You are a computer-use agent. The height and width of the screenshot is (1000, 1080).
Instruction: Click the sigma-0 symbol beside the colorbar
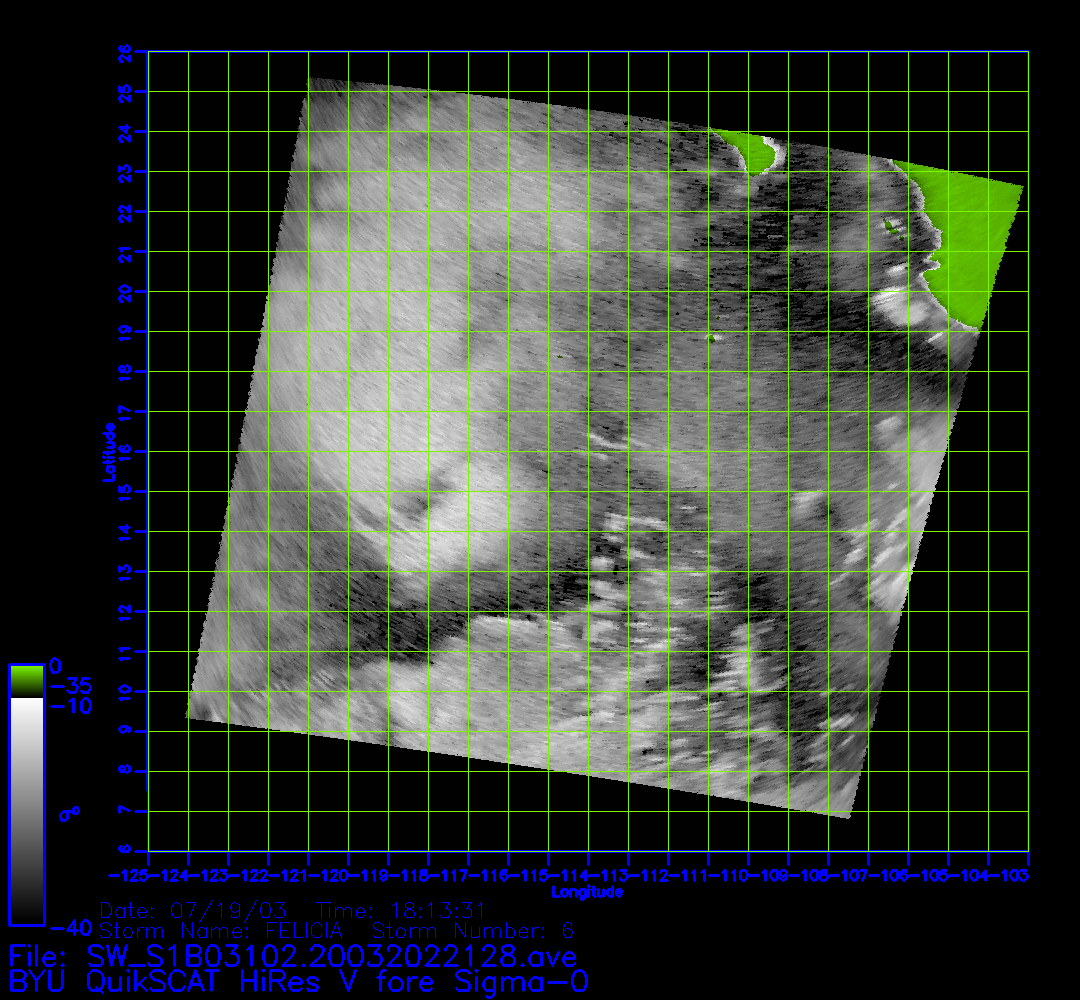click(x=69, y=814)
